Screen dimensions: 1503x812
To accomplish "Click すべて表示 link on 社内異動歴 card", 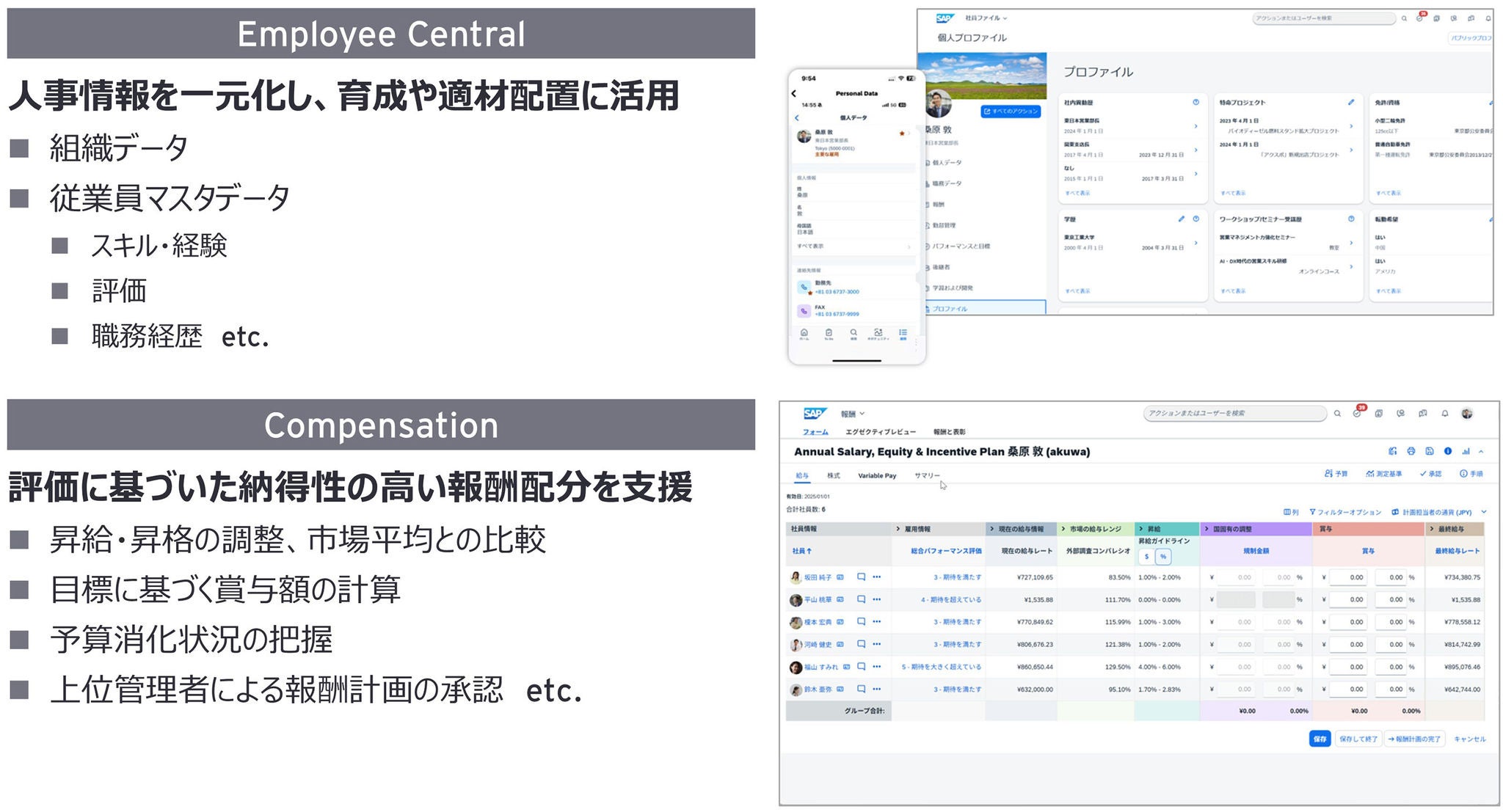I will click(1077, 193).
